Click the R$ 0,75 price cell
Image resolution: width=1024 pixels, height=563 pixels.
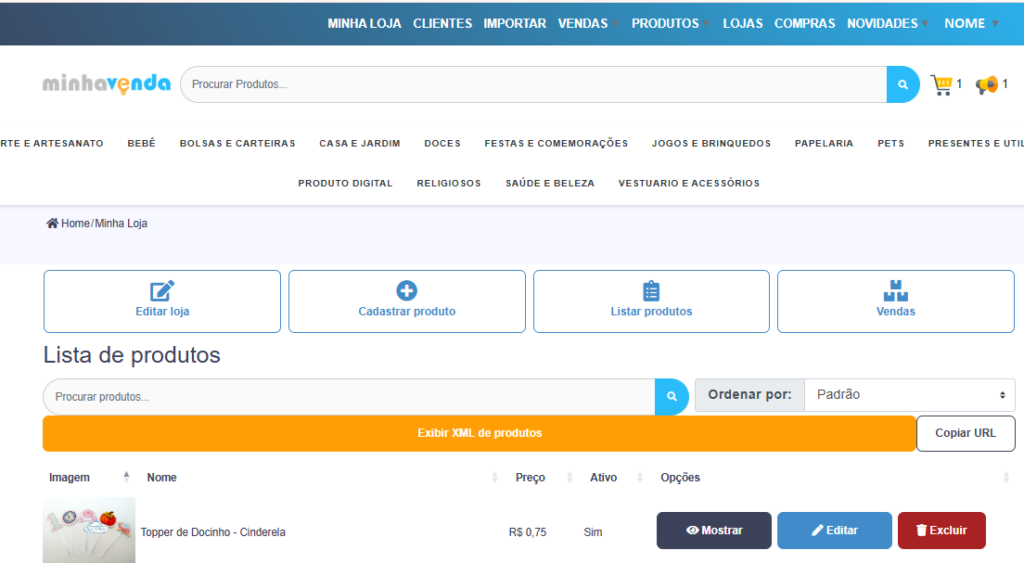tap(528, 532)
